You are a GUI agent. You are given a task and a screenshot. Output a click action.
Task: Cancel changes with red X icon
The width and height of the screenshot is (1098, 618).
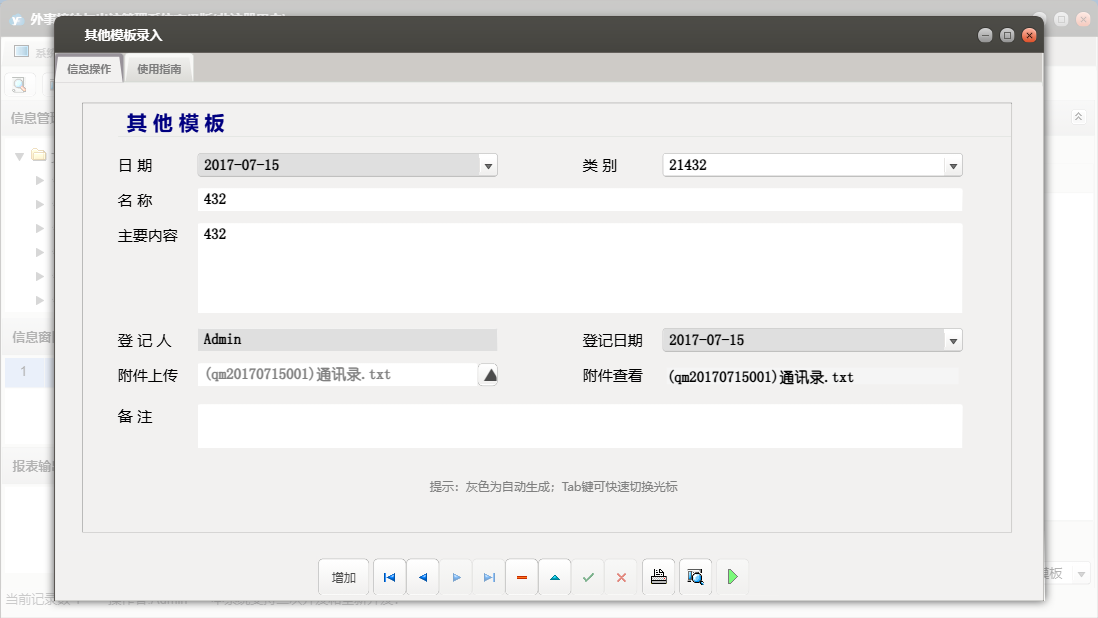621,576
